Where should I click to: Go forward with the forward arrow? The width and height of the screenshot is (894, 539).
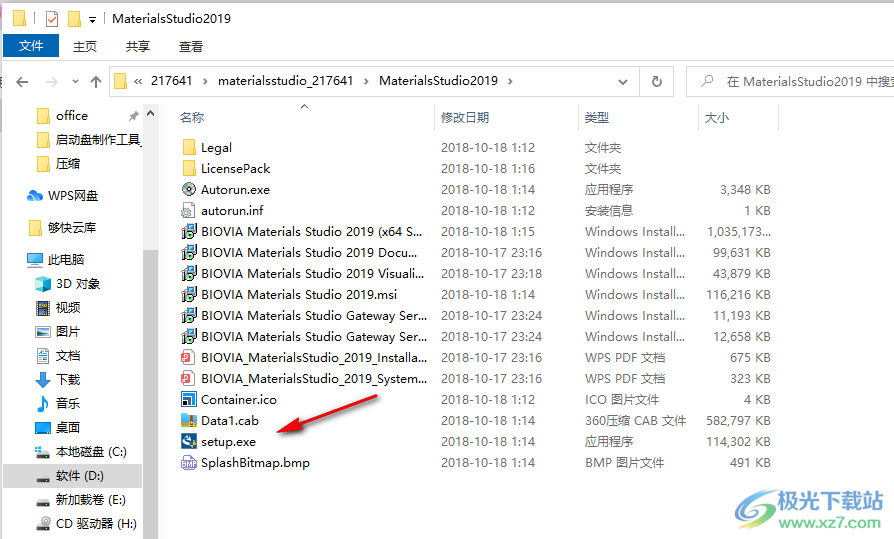(52, 82)
